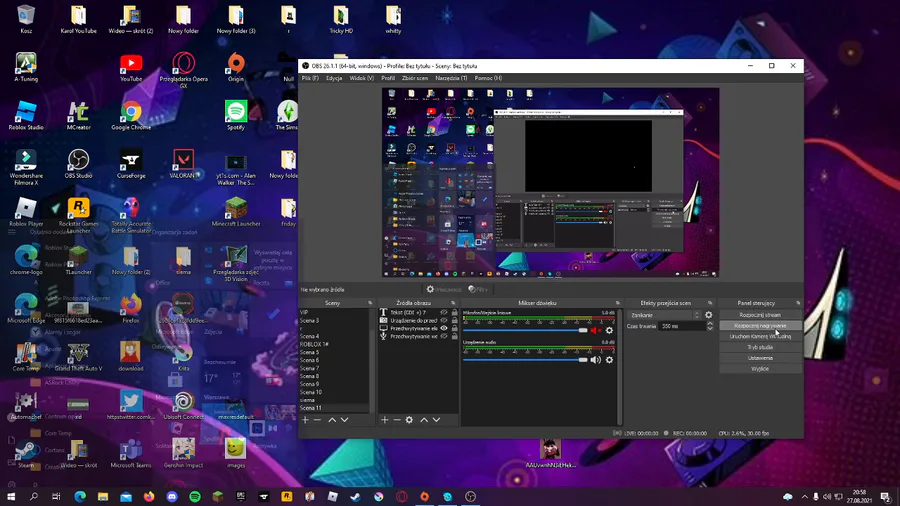Remove the selected scene with the minus icon

pyautogui.click(x=318, y=420)
